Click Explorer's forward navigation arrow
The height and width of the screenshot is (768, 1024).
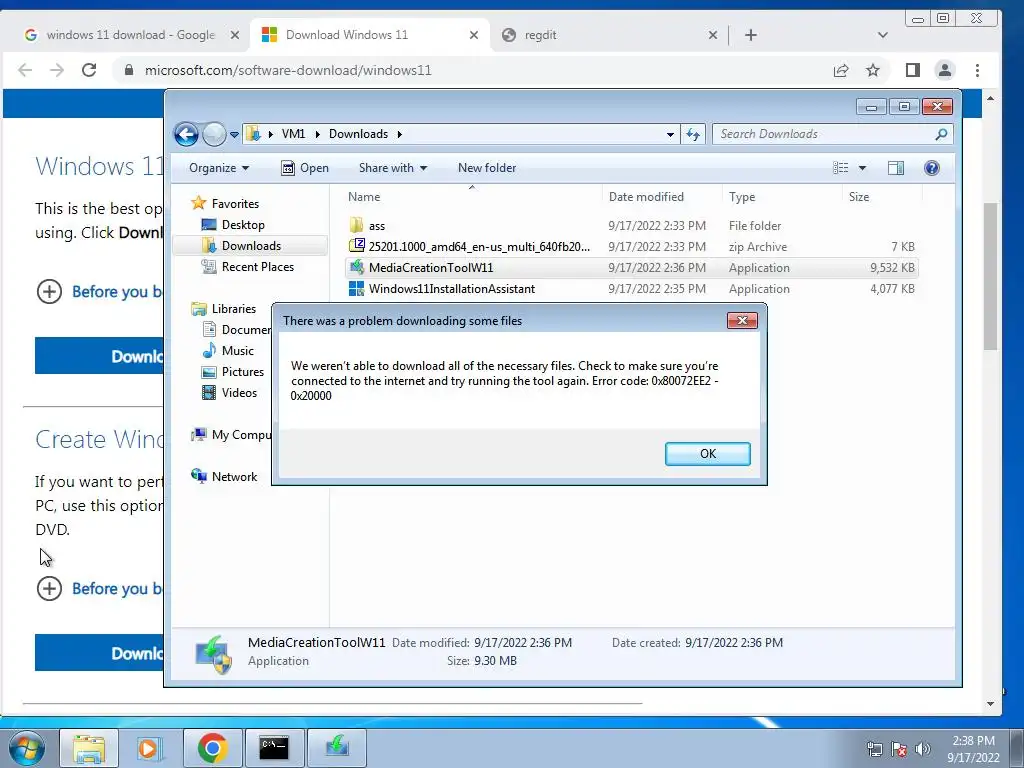click(x=214, y=135)
